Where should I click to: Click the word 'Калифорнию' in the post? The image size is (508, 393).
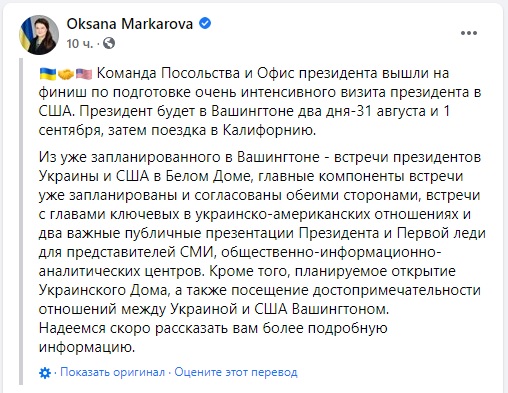(269, 130)
